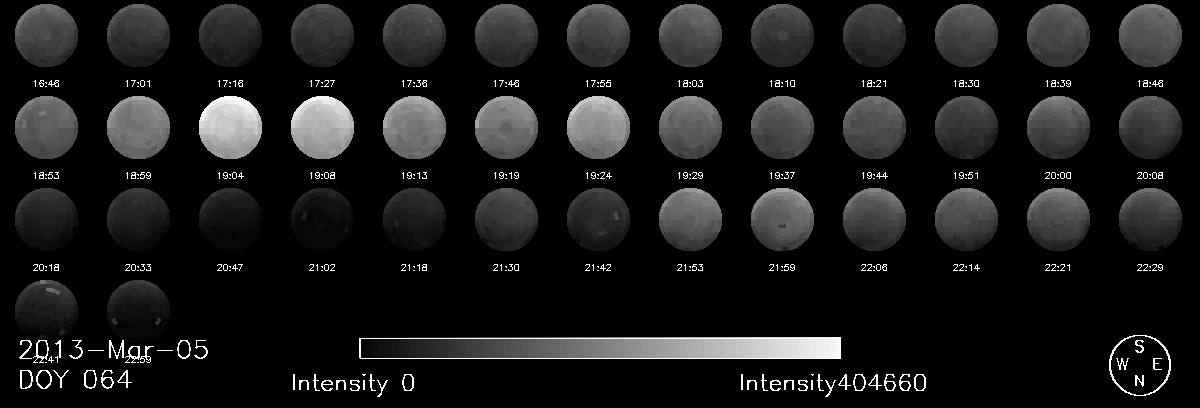Image resolution: width=1200 pixels, height=408 pixels.
Task: Select the 20:18 disk thumbnail
Action: pyautogui.click(x=46, y=218)
